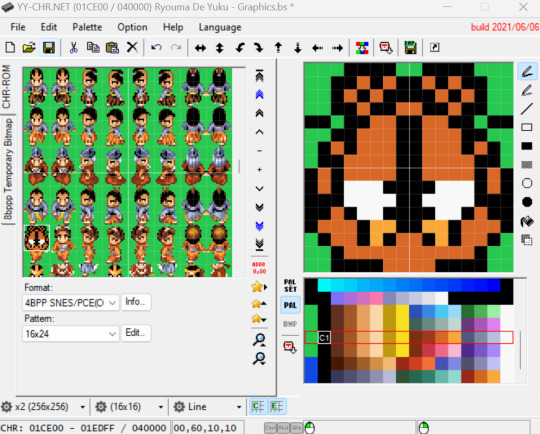The width and height of the screenshot is (540, 434).
Task: Click the RGB color replace icon
Action: (362, 48)
